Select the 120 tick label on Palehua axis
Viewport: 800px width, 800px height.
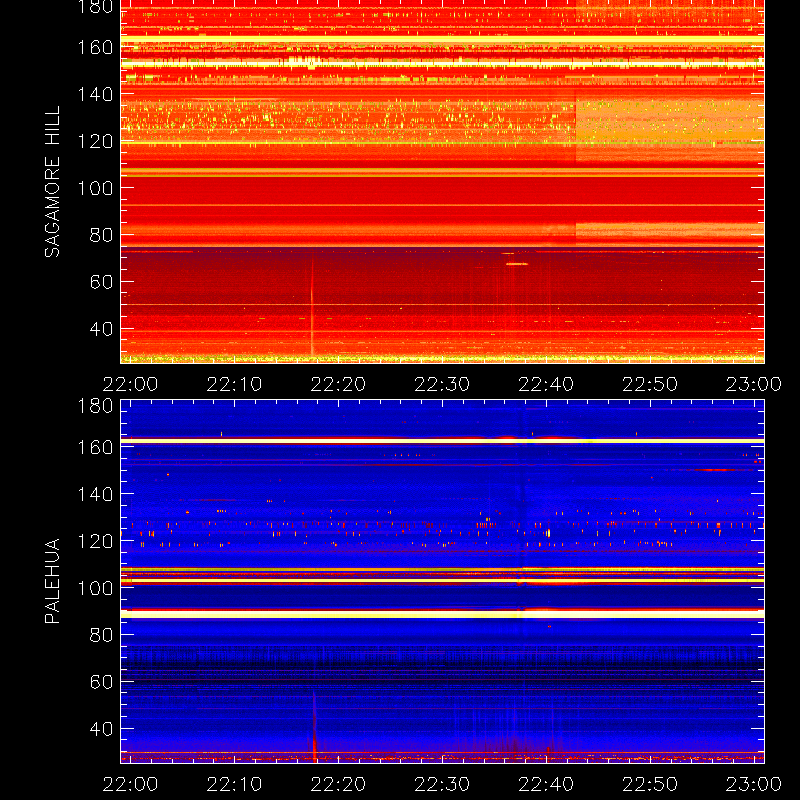[95, 541]
